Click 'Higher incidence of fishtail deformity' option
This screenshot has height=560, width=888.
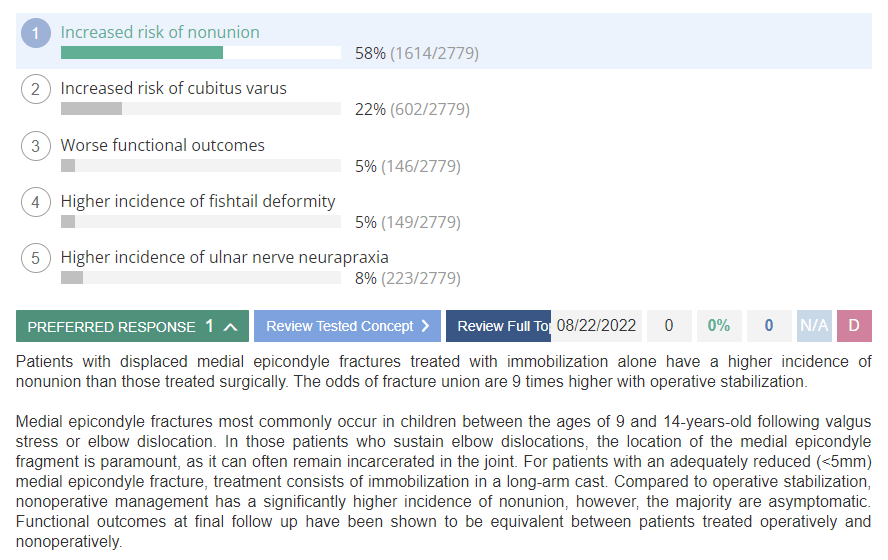click(198, 201)
